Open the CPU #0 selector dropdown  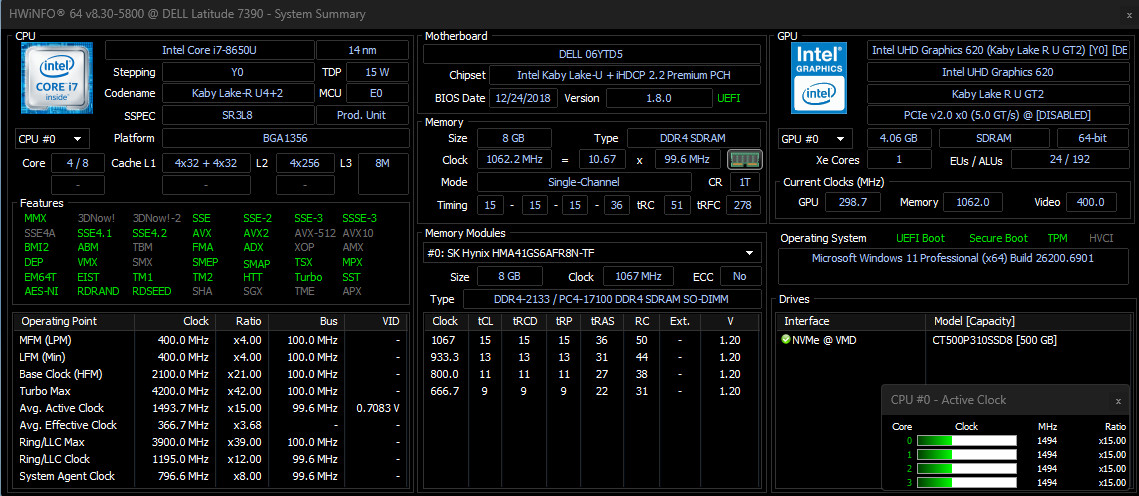pyautogui.click(x=52, y=138)
